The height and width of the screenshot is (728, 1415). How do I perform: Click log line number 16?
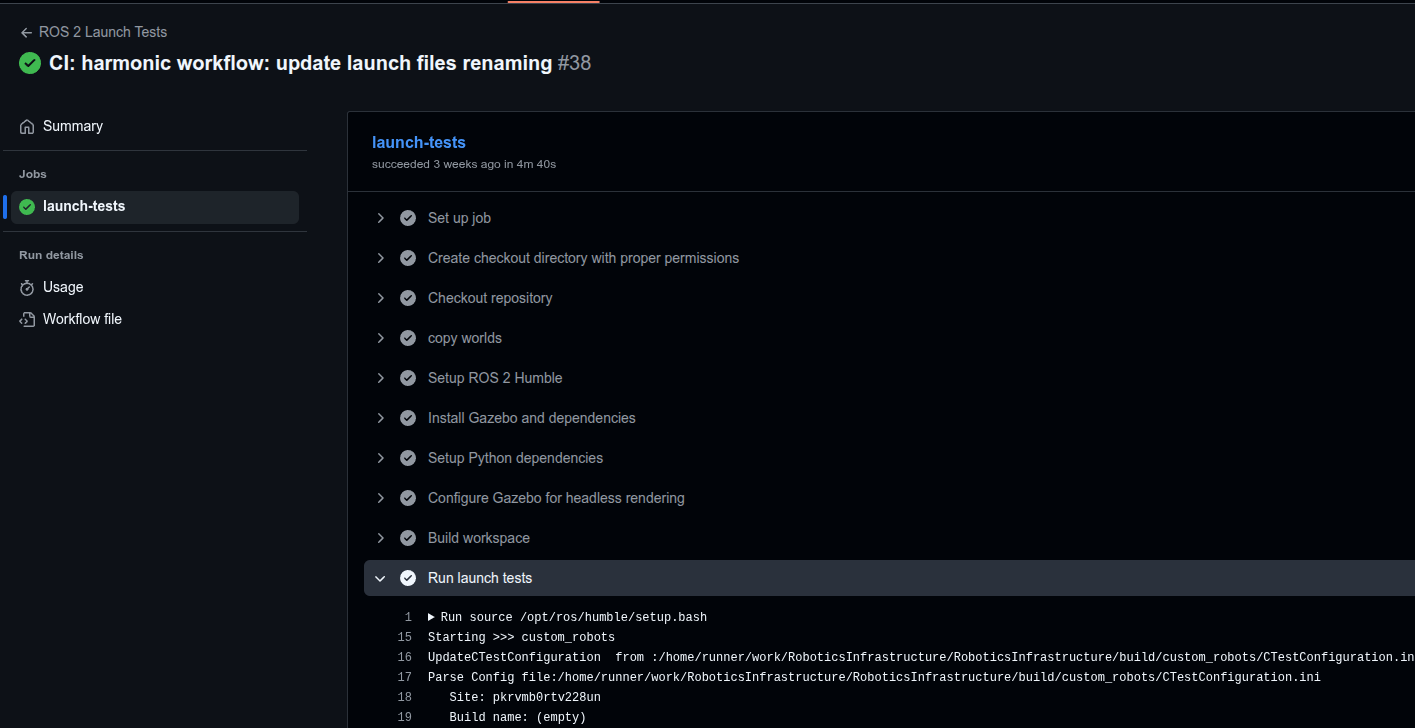tap(405, 657)
